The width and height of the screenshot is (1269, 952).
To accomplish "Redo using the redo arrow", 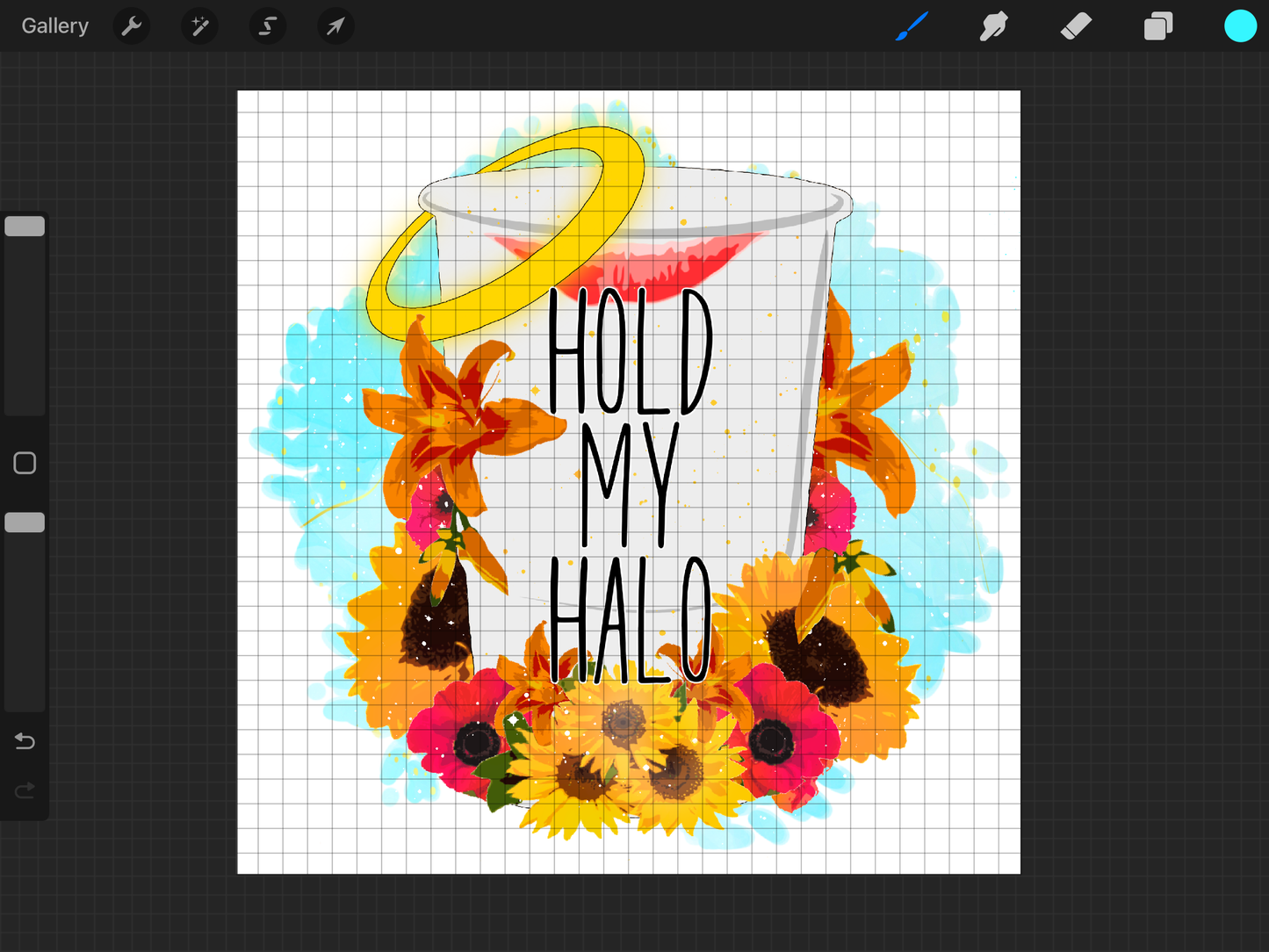I will pos(25,790).
